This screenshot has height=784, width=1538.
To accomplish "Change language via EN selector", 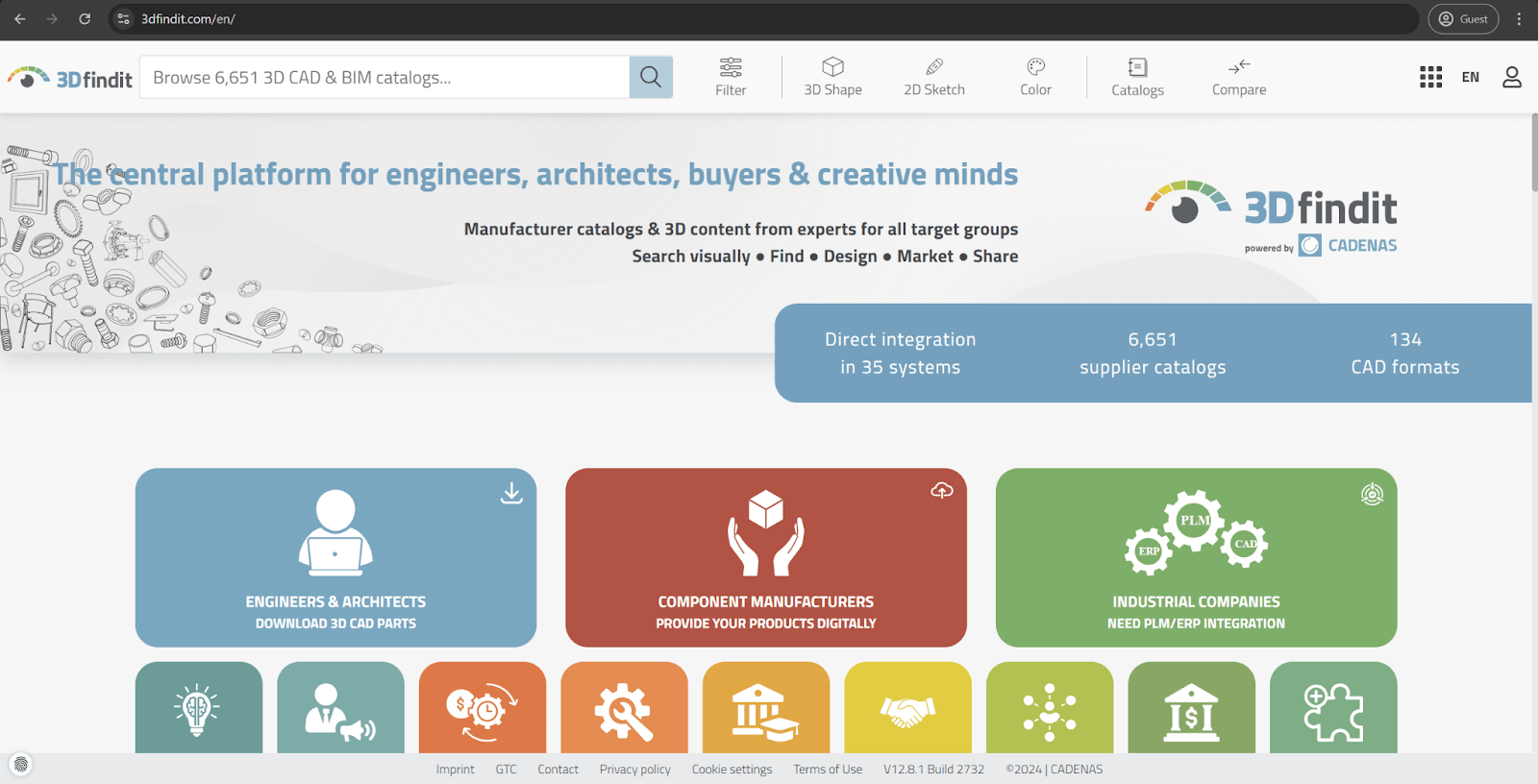I will 1471,77.
